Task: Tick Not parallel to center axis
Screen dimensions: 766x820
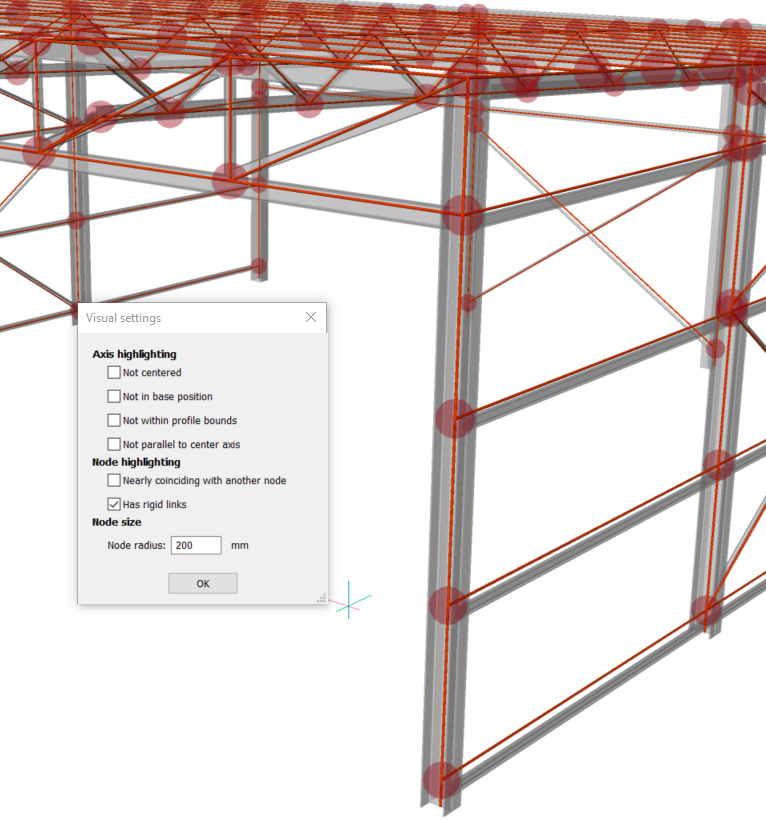Action: click(114, 445)
